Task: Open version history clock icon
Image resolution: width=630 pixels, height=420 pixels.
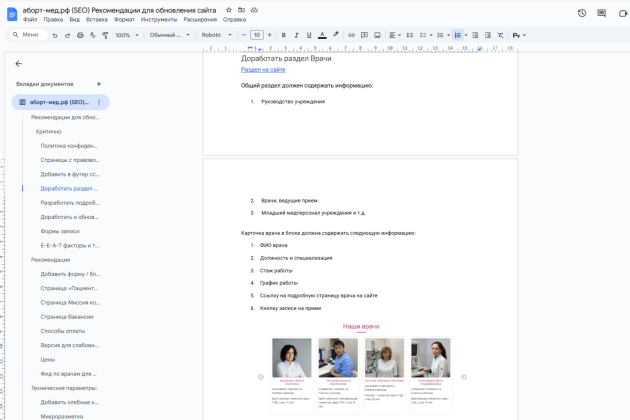Action: [582, 13]
